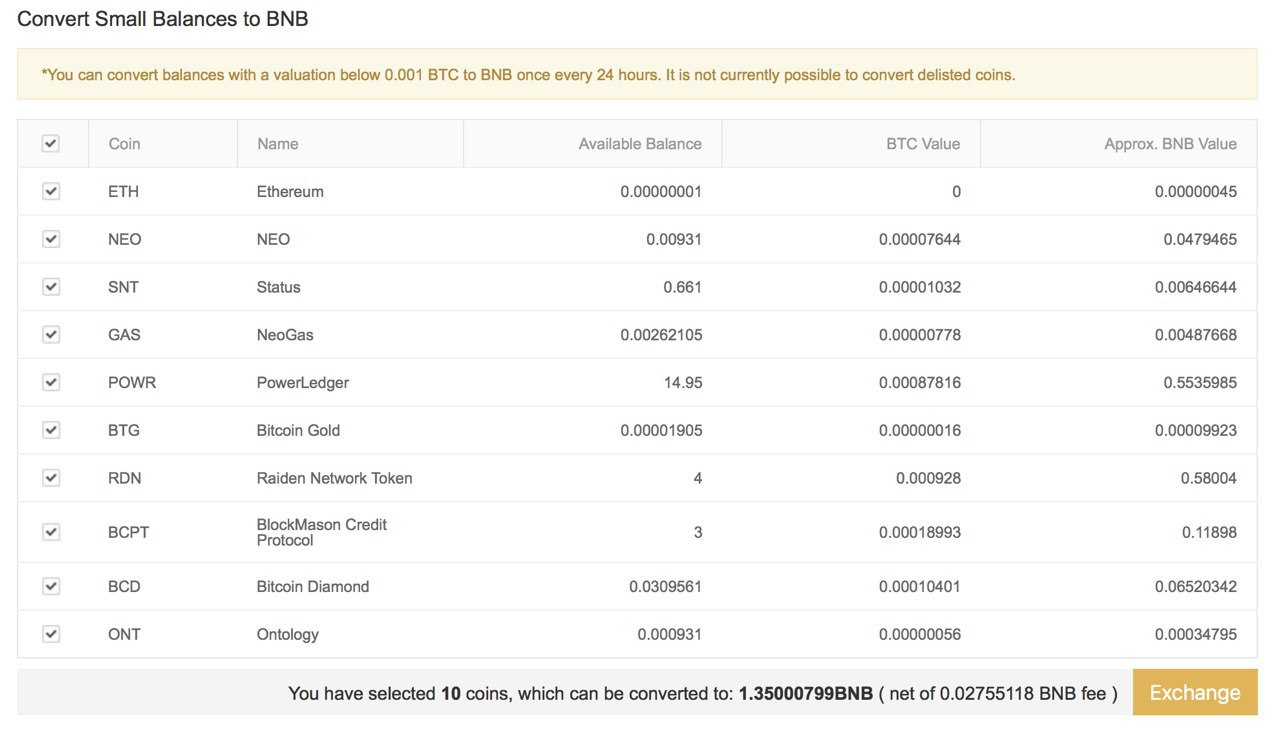Select the 0.000928 BTC value
The image size is (1280, 740).
pos(929,478)
